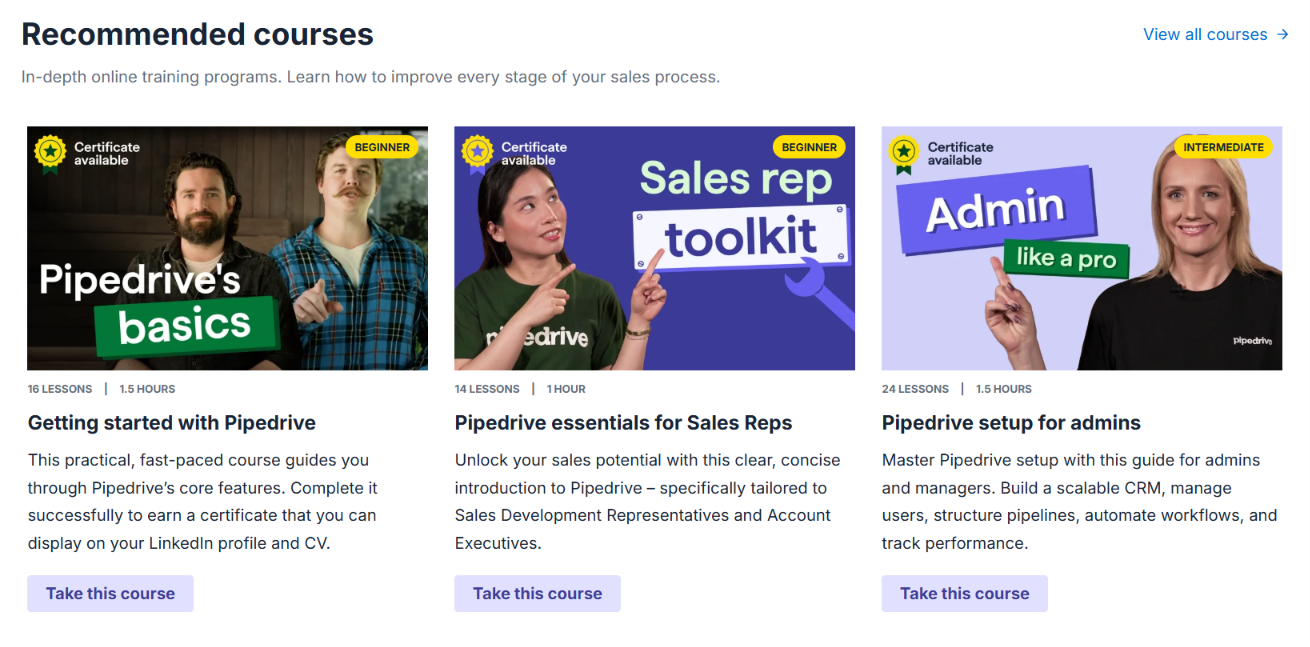This screenshot has height=647, width=1310.
Task: Click the In-depth online training programs subtitle
Action: tap(371, 77)
